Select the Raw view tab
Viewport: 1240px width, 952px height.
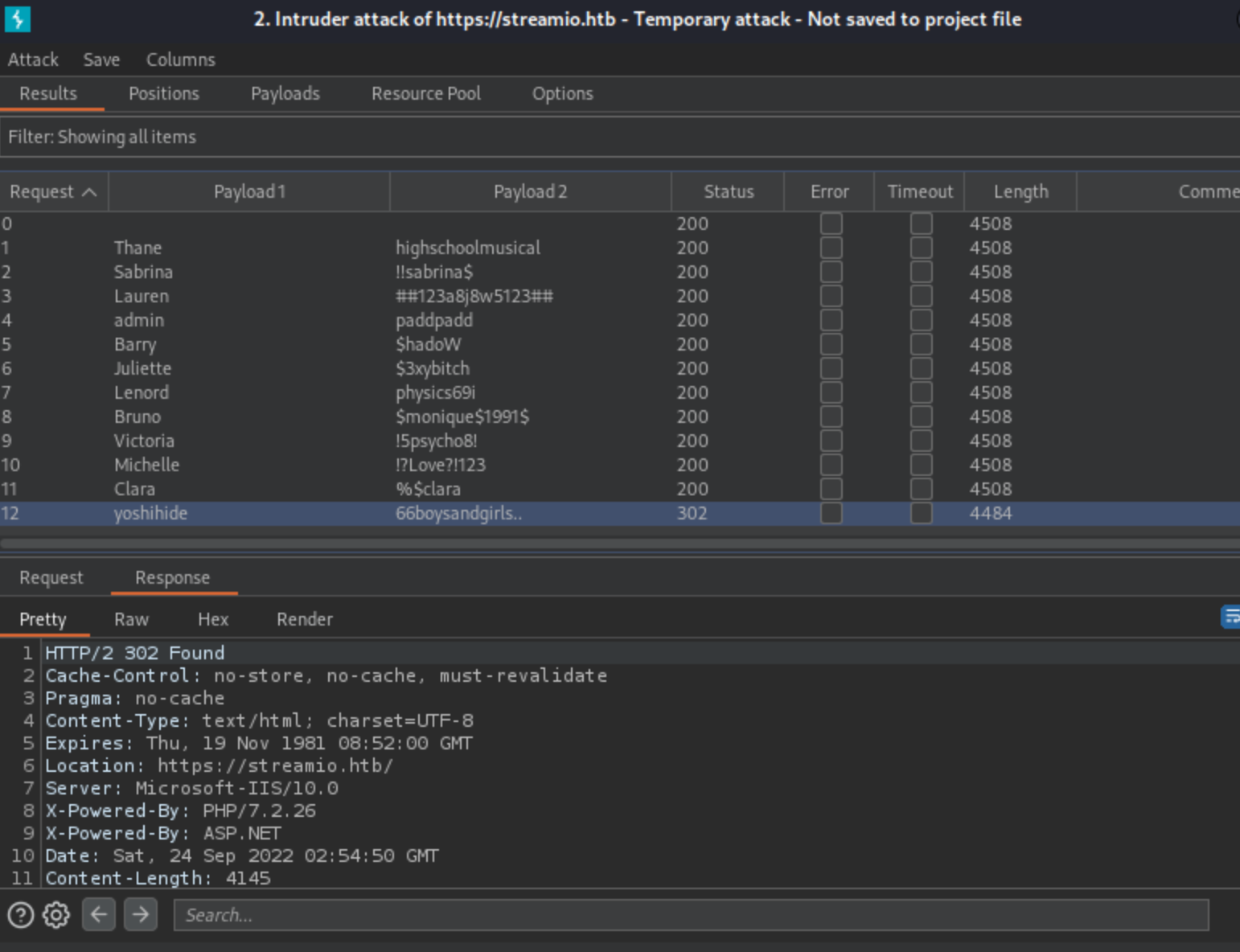tap(132, 619)
